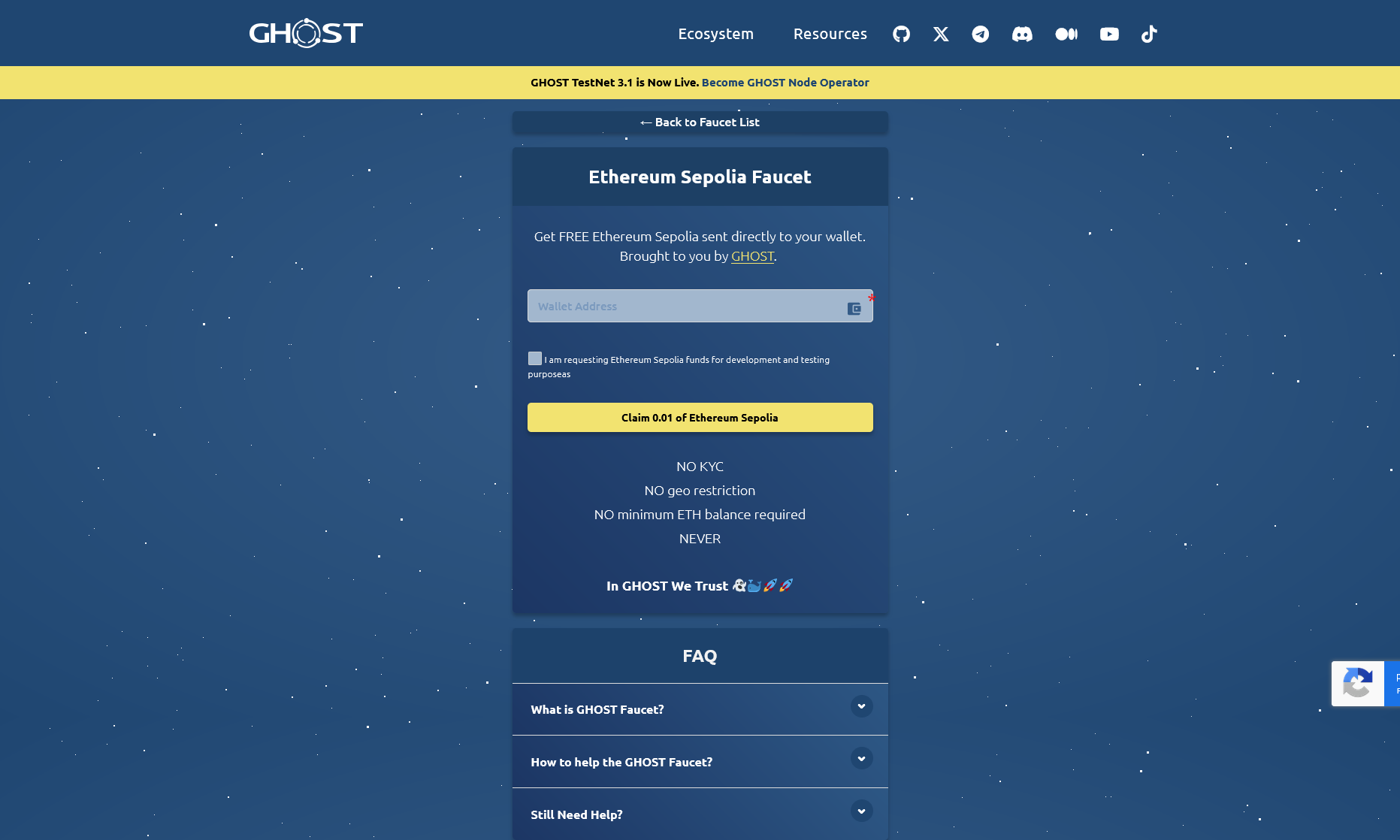Click the yellow GHOST hyperlink
The image size is (1400, 840).
[752, 256]
